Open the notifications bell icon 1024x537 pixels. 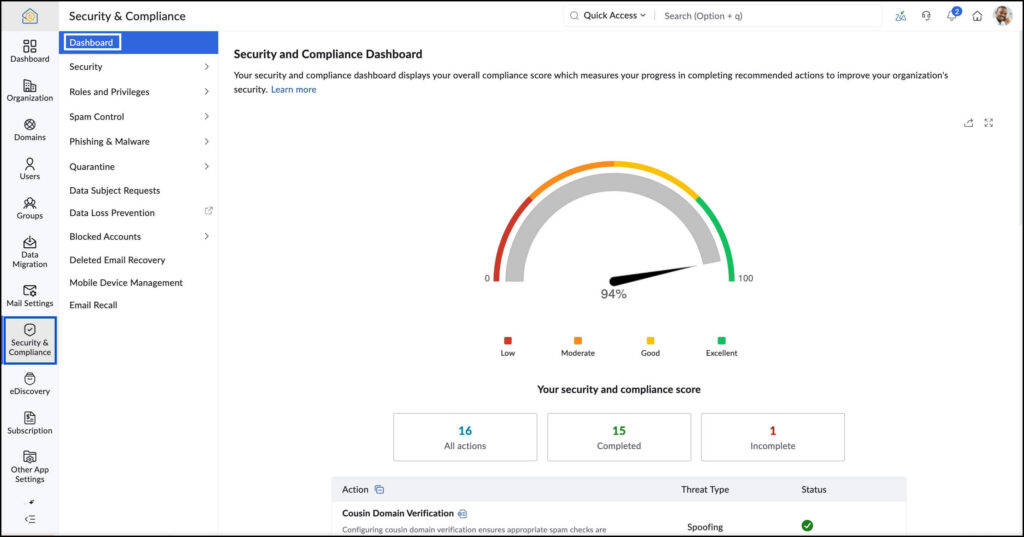click(952, 15)
